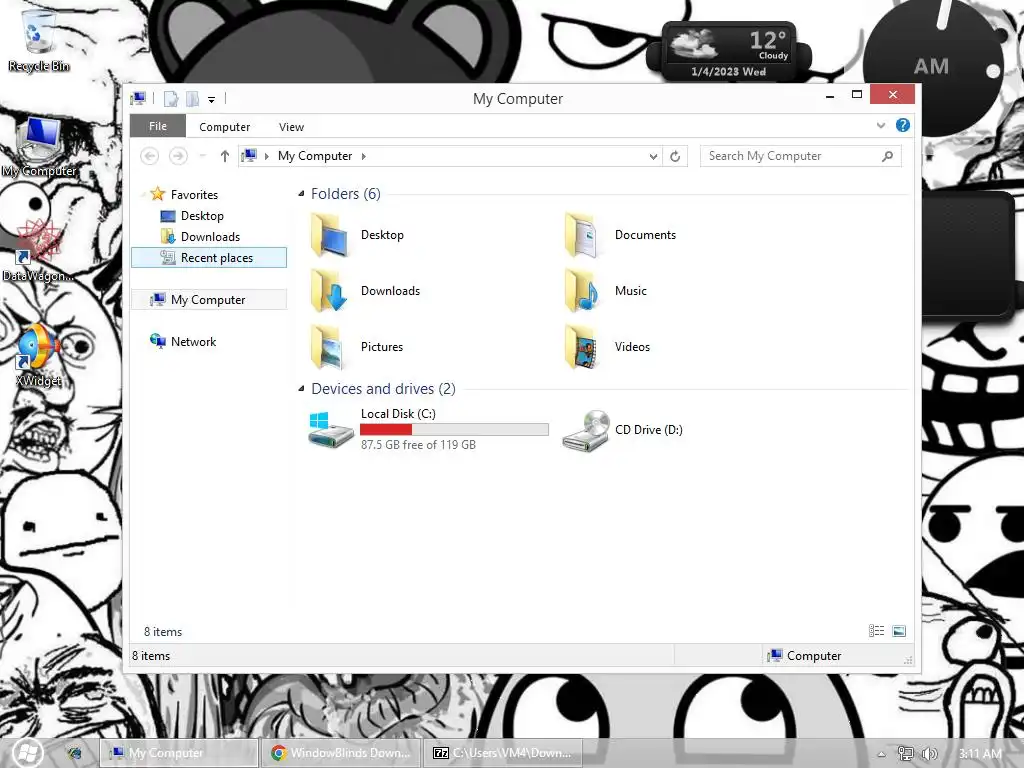Go up one level with Up arrow

tap(225, 156)
